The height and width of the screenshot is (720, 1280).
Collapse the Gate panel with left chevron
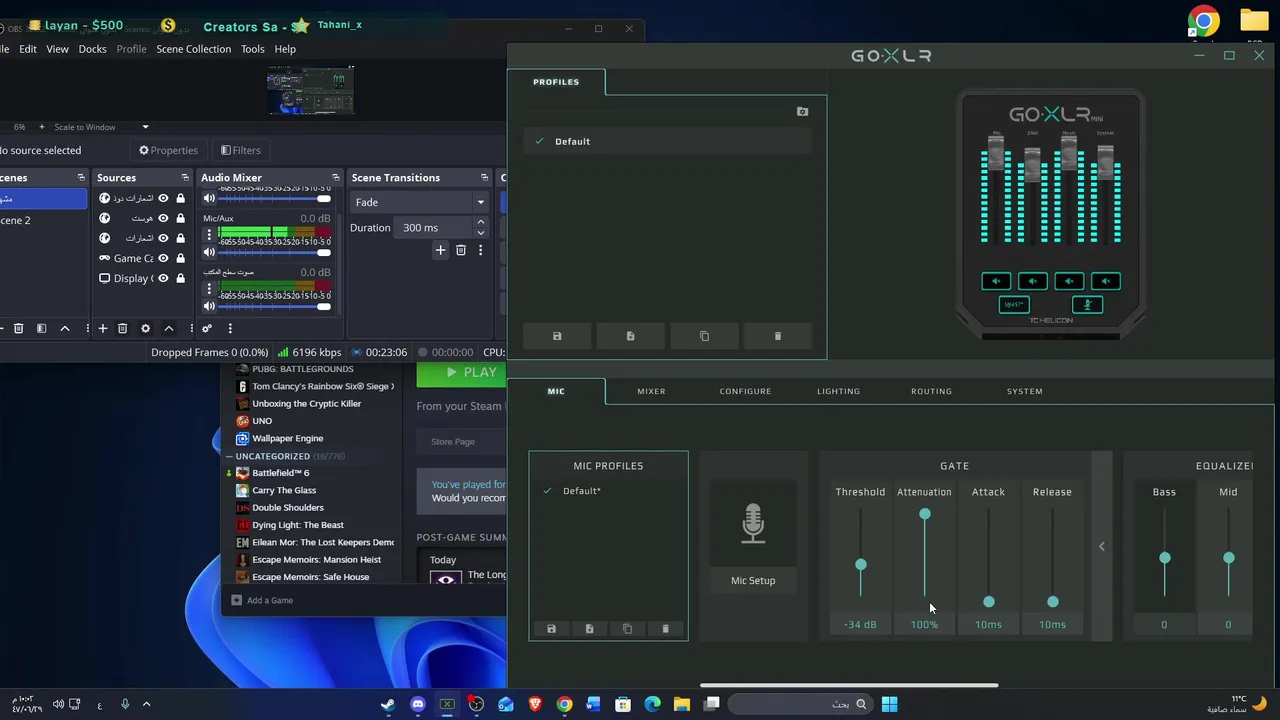pos(1102,546)
